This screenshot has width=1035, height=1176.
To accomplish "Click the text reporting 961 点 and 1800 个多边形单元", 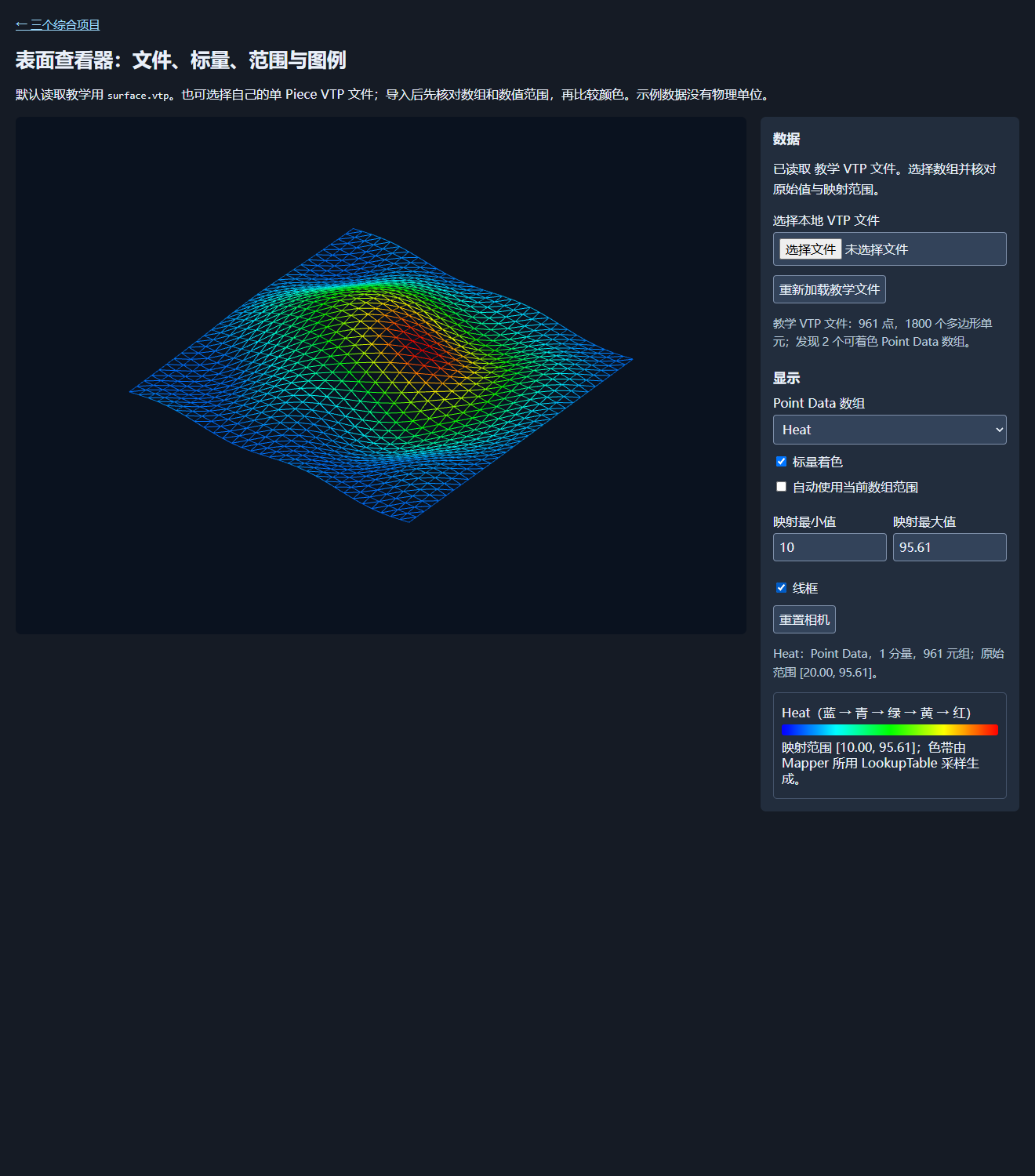I will click(883, 332).
